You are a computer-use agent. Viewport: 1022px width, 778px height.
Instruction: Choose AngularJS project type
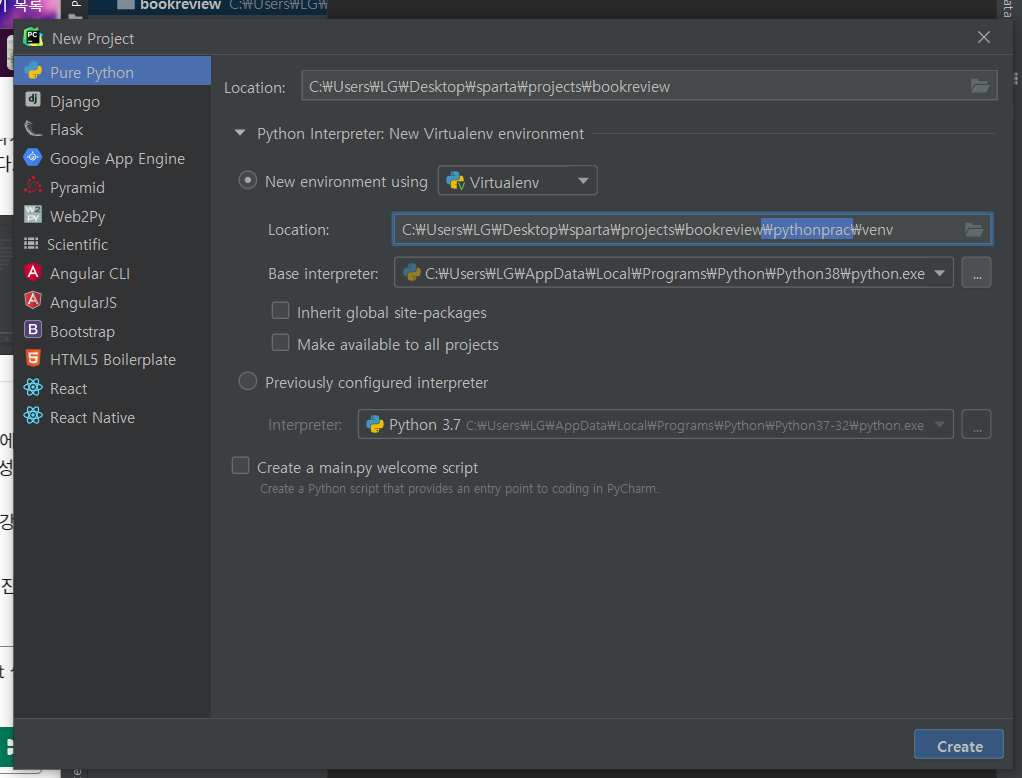112,302
